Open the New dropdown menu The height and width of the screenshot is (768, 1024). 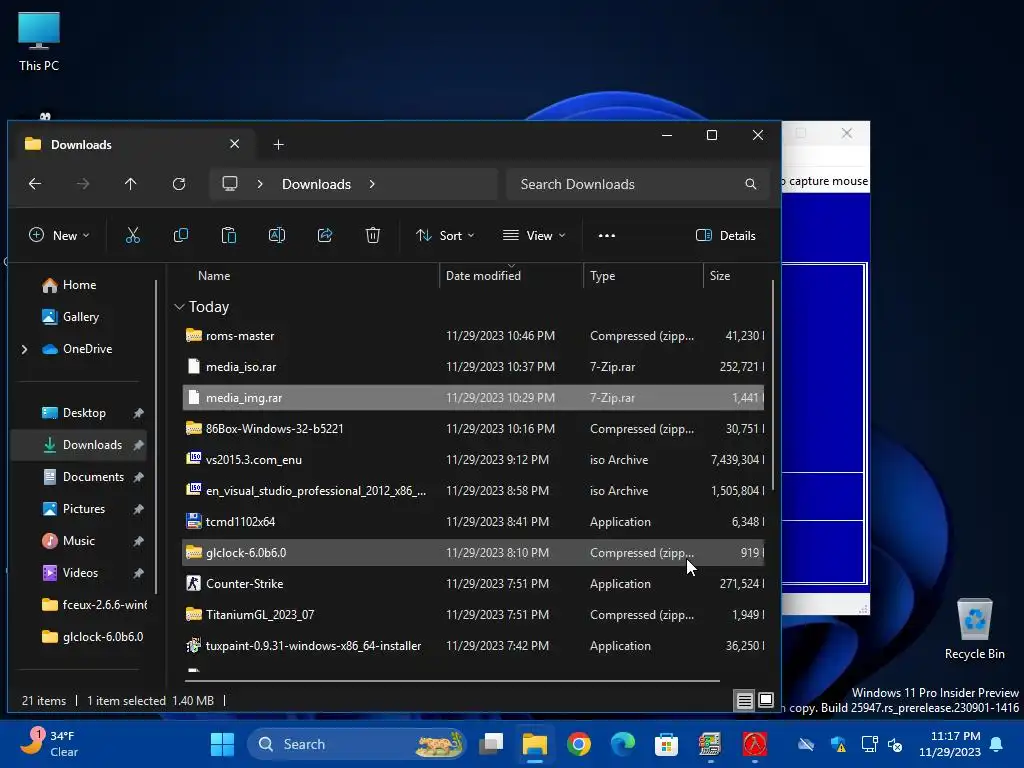[x=59, y=236]
